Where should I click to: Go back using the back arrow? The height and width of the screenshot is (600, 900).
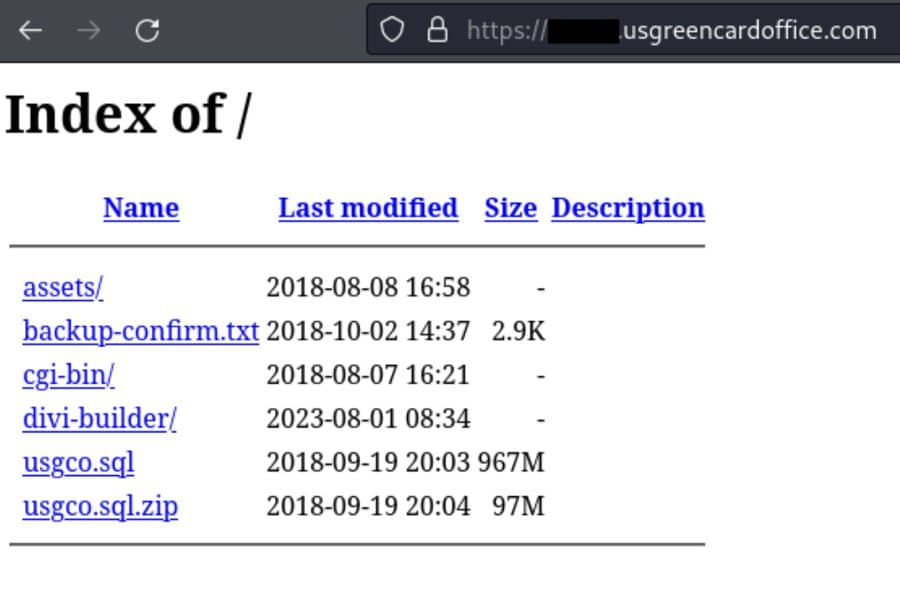point(30,30)
